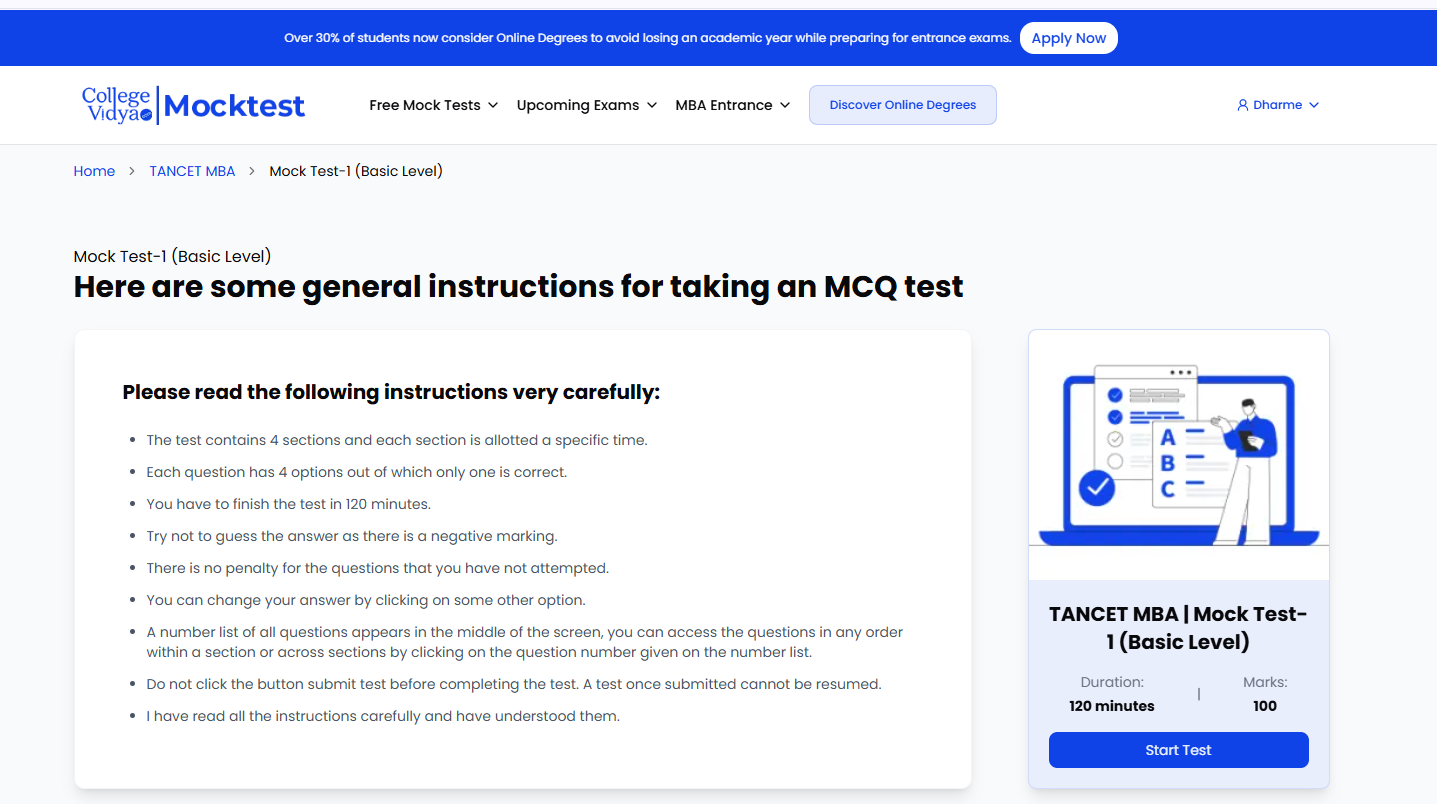The image size is (1437, 804).
Task: Click Apply Now in the top banner
Action: tap(1069, 38)
